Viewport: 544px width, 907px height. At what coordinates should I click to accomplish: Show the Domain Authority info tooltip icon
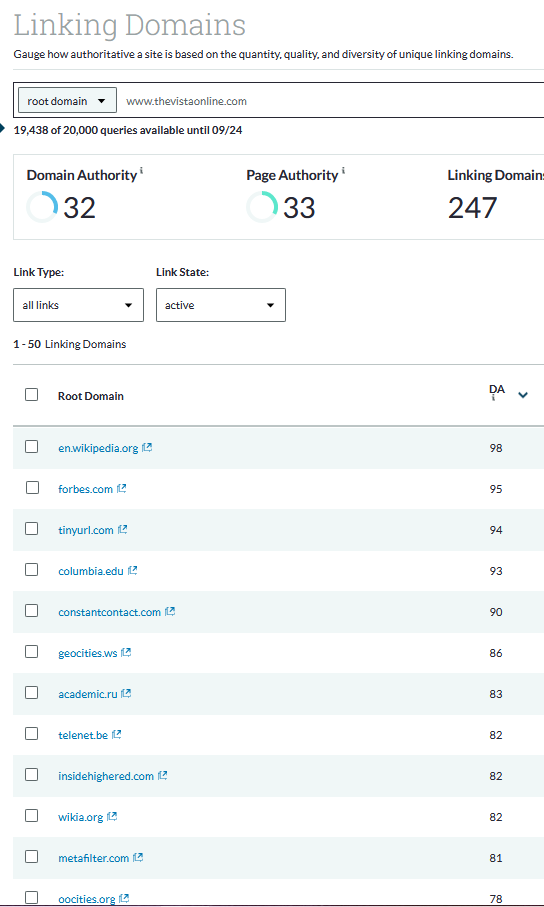click(x=141, y=171)
